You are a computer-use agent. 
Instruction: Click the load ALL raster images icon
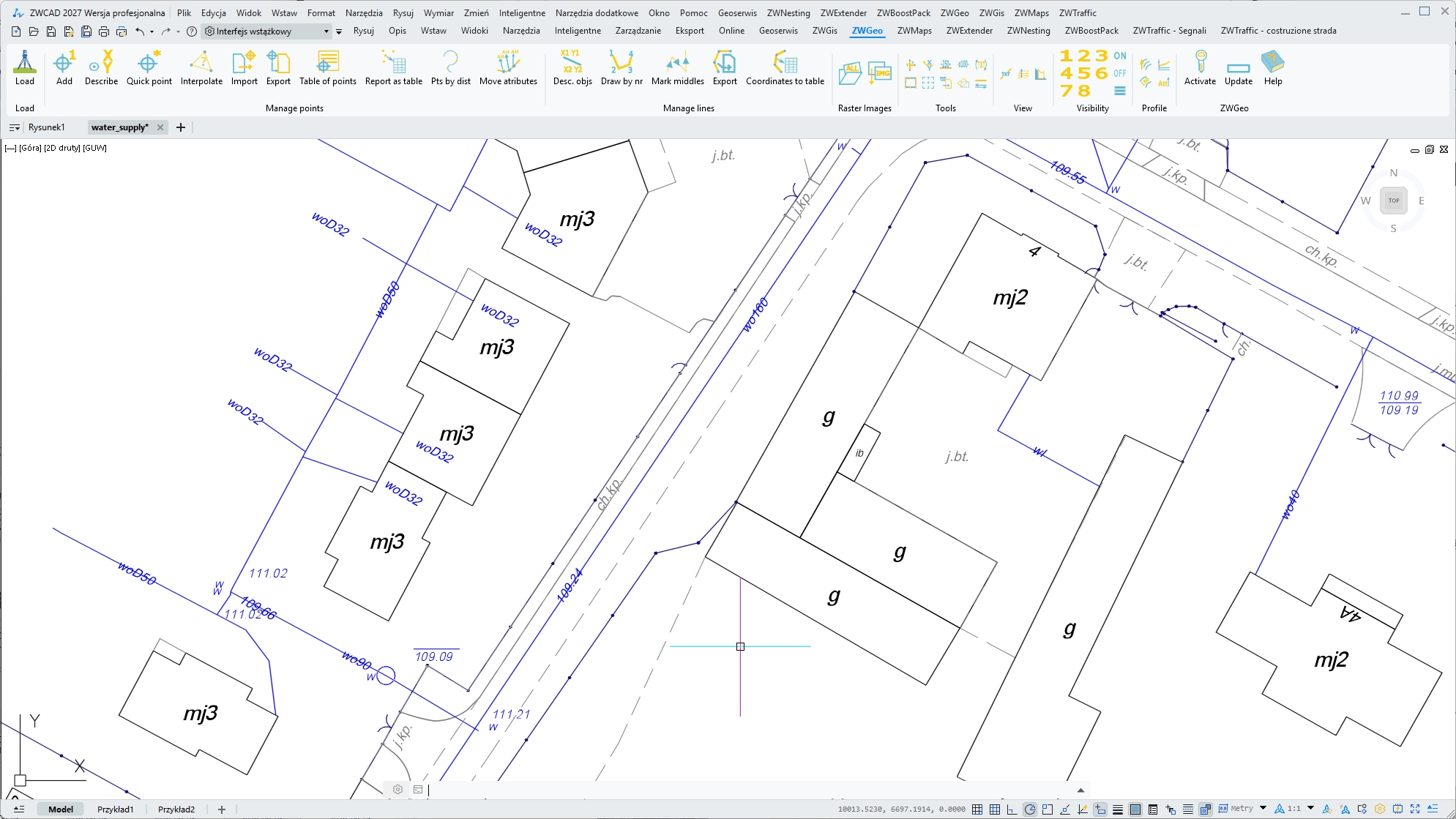pyautogui.click(x=850, y=73)
